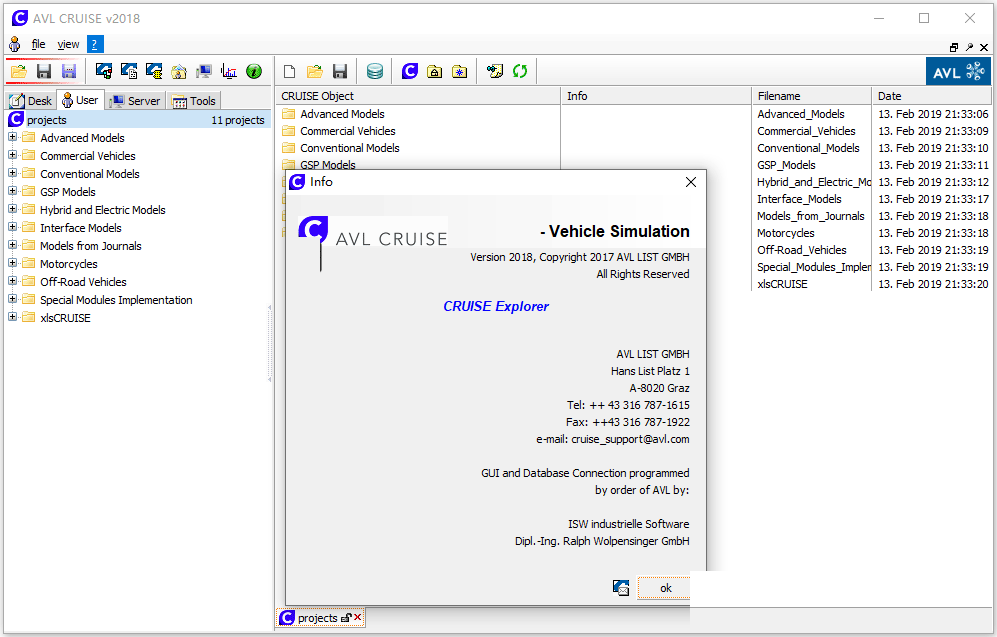Click the Models_from_Journals filename cell
The width and height of the screenshot is (997, 637).
point(811,216)
